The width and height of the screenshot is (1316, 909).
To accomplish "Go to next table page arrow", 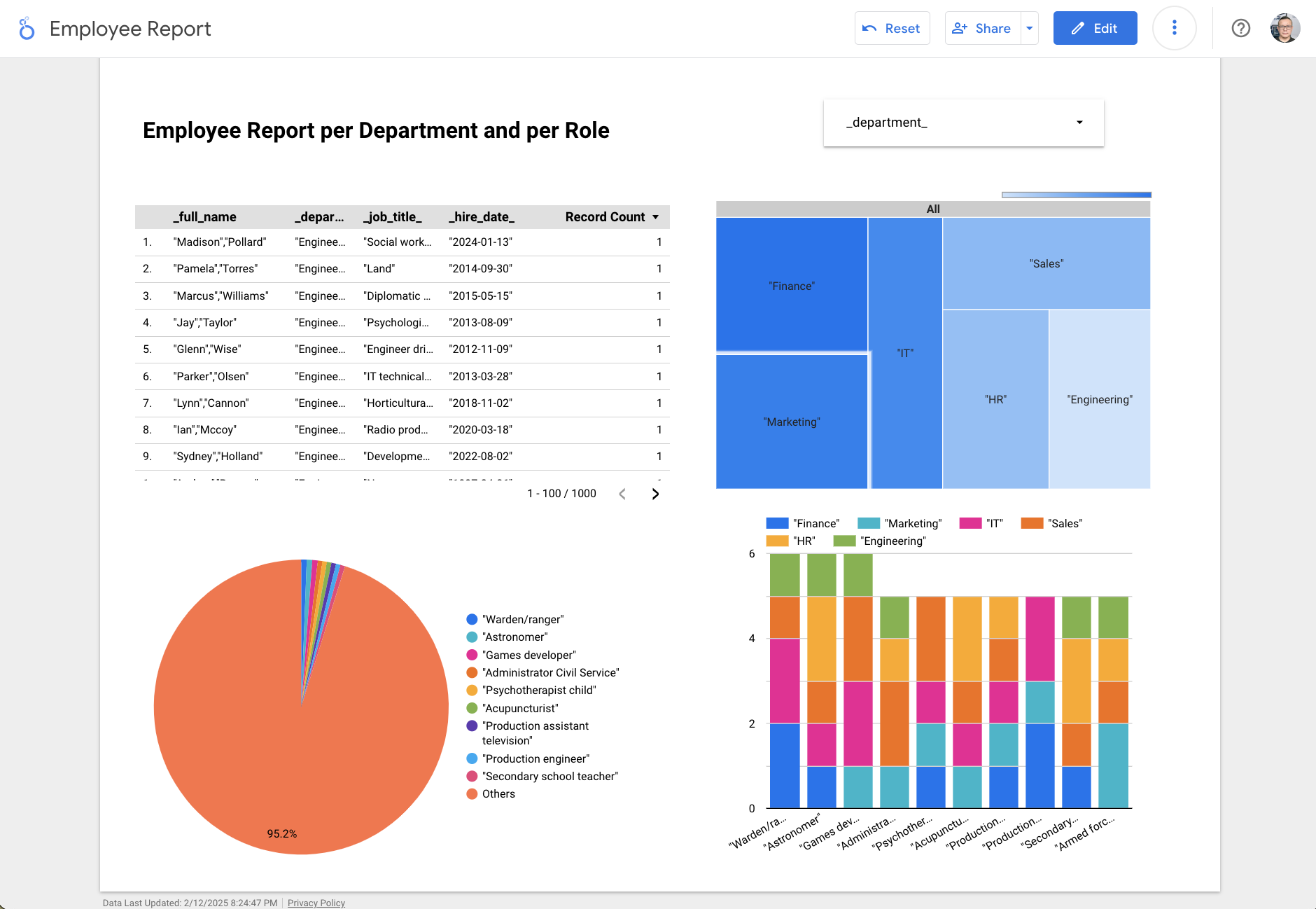I will pyautogui.click(x=655, y=494).
